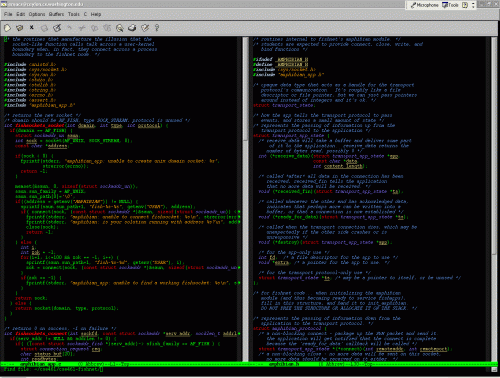Click 'return socket(domain, type, protocol);' line
This screenshot has width=500, height=378.
tap(67, 308)
